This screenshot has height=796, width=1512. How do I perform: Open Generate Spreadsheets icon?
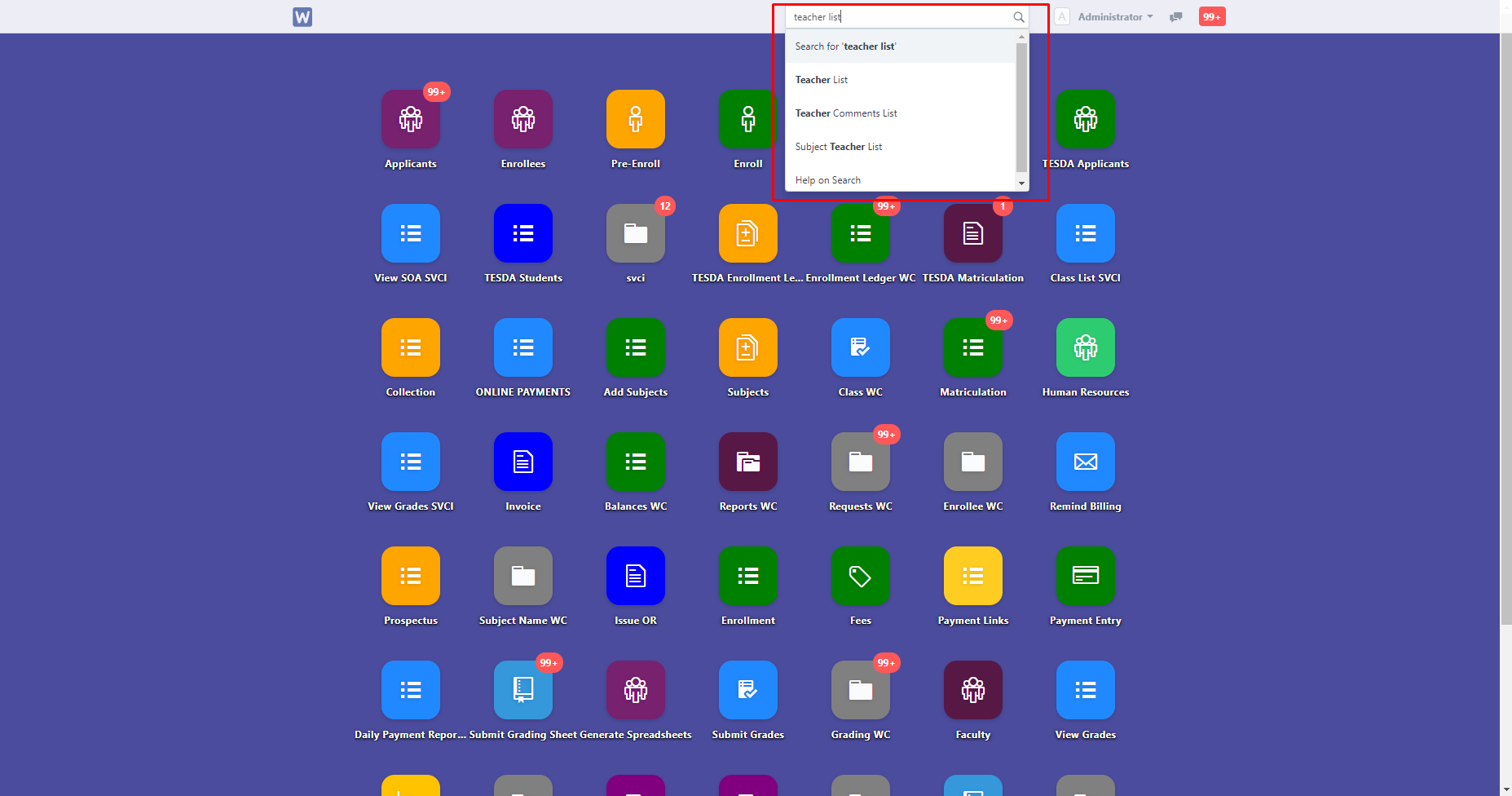(x=636, y=690)
